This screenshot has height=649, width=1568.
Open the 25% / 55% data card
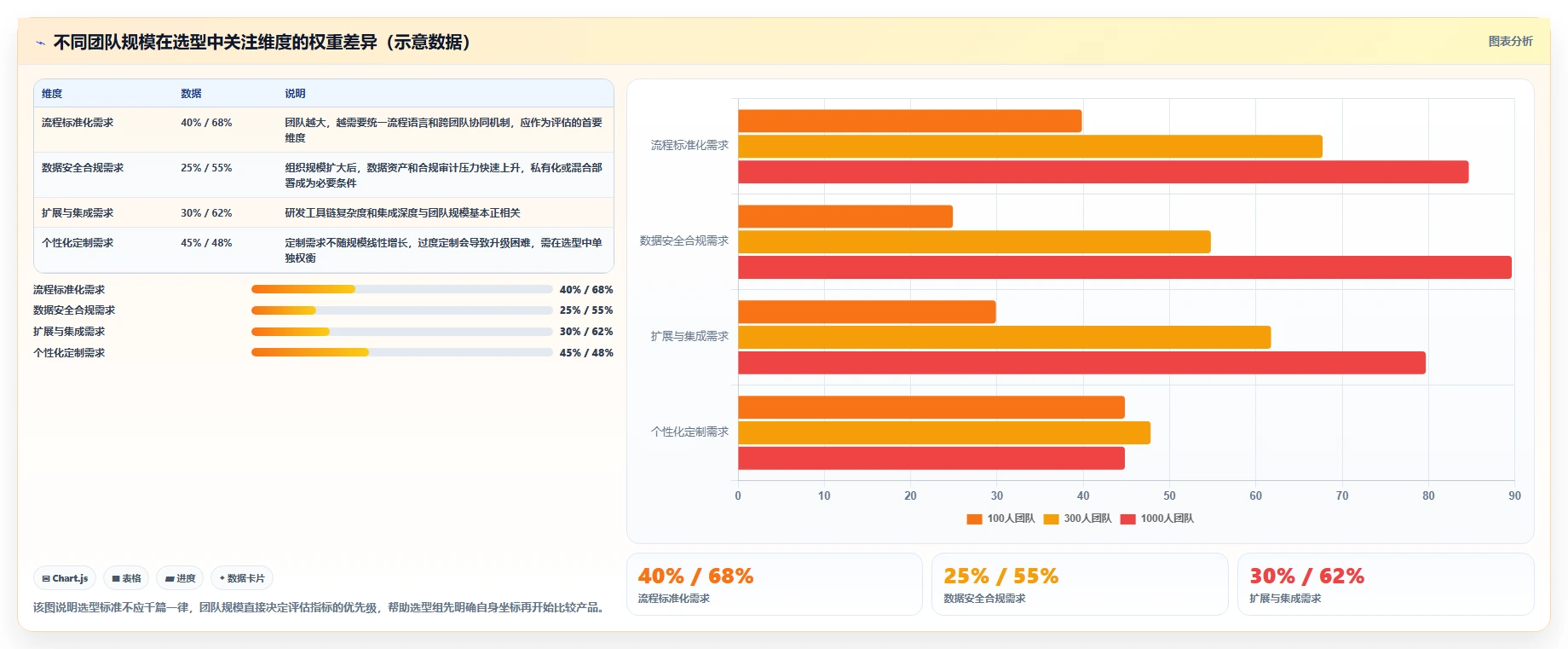tap(1080, 584)
